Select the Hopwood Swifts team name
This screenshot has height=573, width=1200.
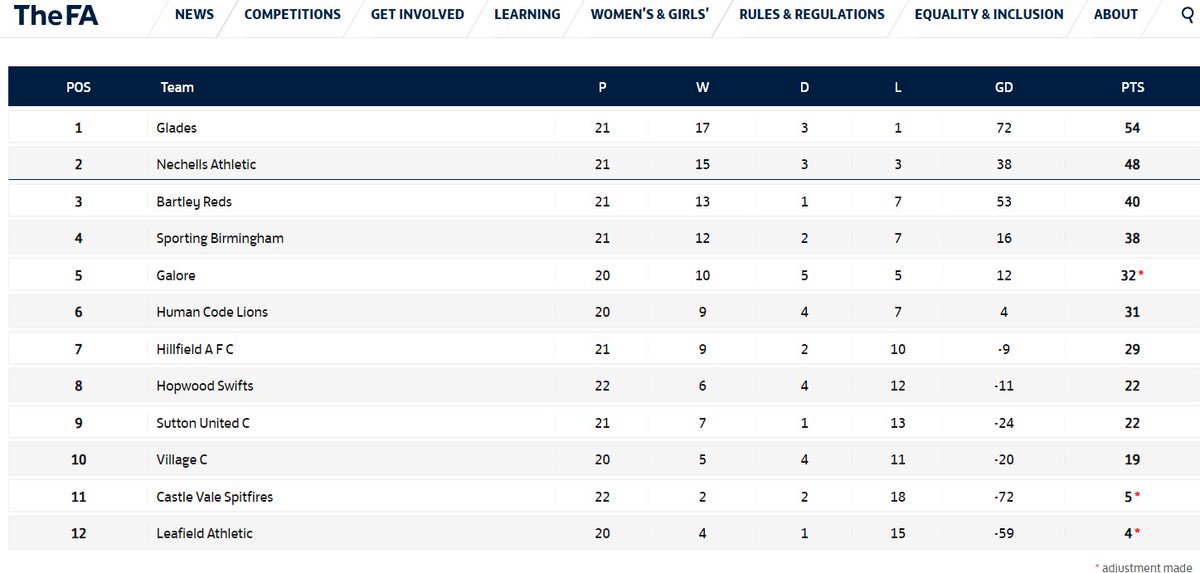(205, 386)
